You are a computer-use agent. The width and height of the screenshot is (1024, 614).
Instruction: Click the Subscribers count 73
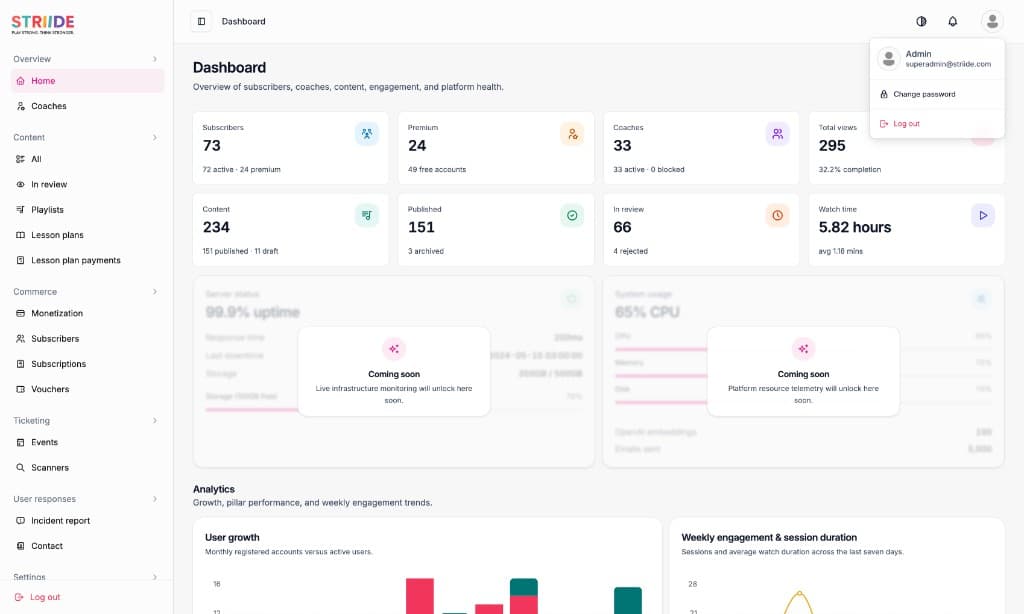click(x=212, y=146)
